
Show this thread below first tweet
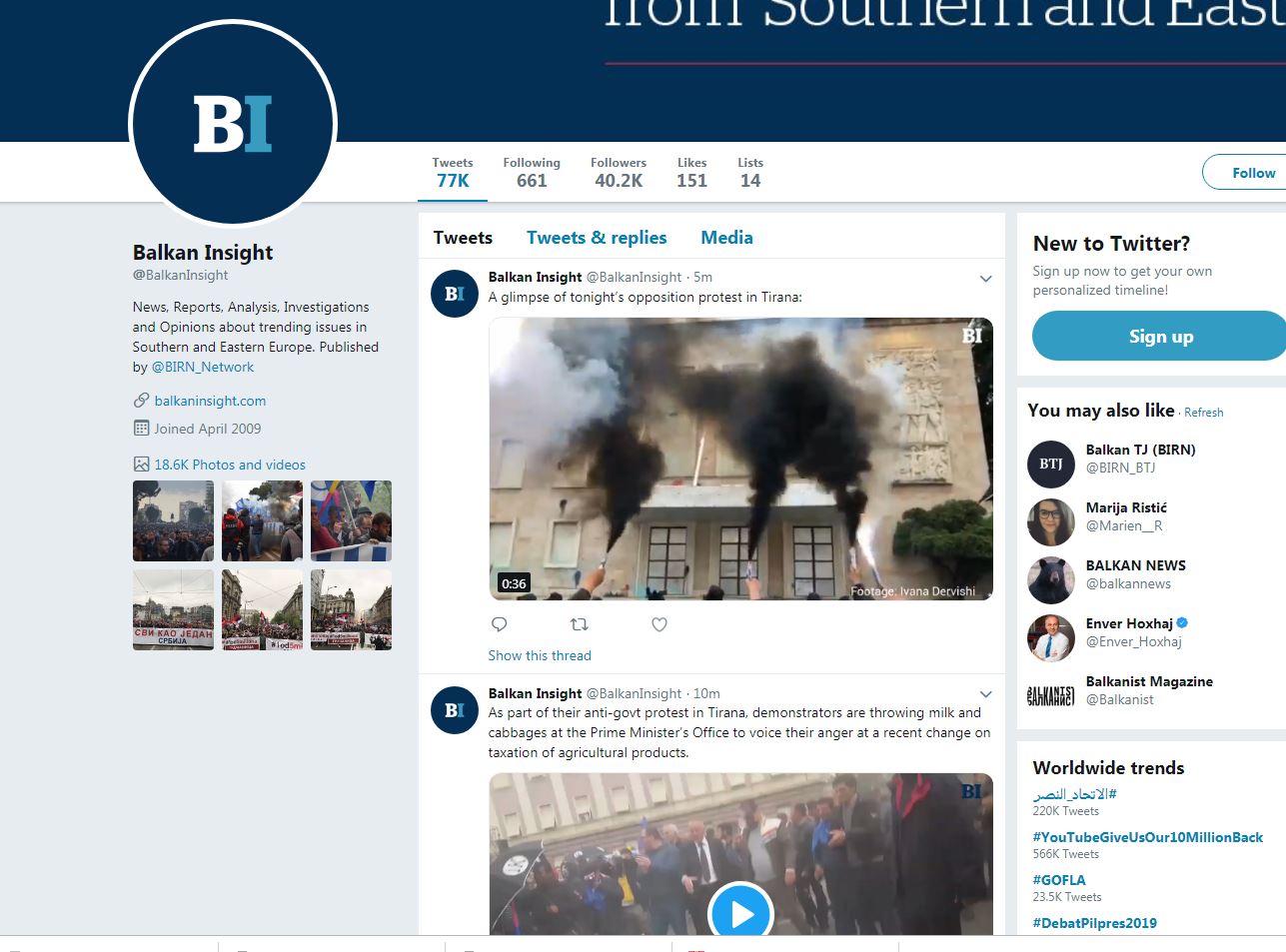click(x=540, y=655)
